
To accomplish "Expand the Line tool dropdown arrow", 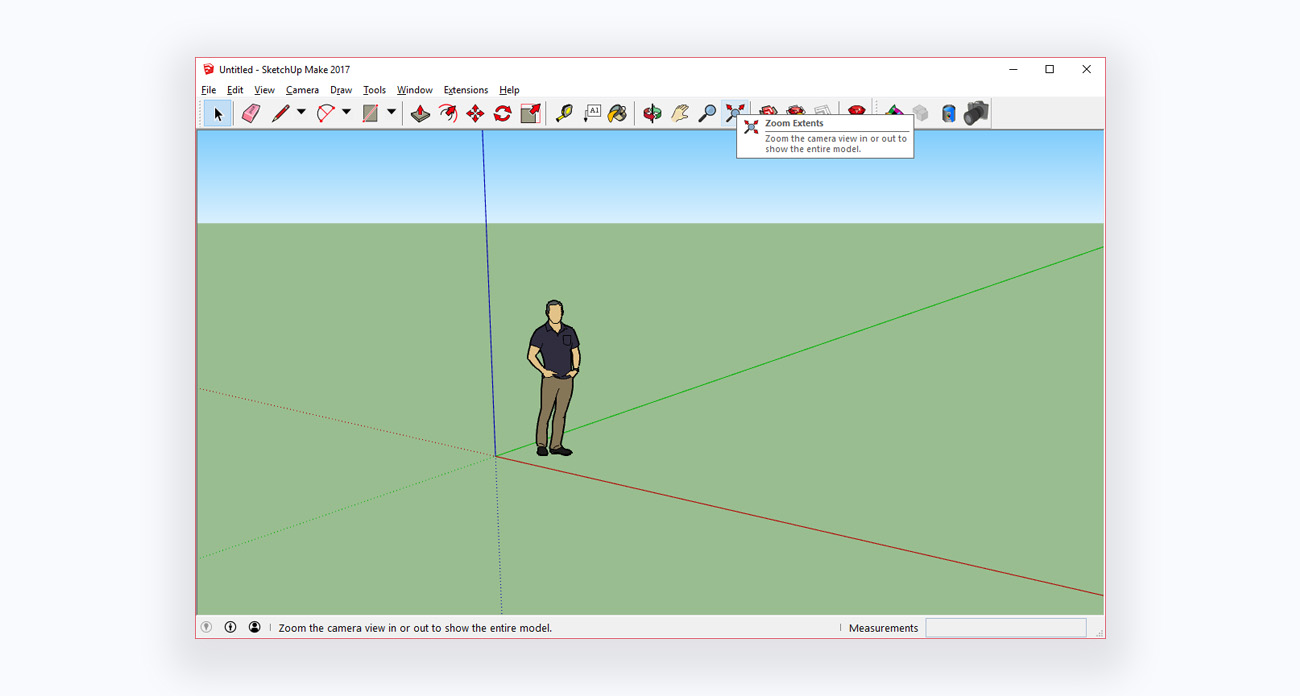I will click(x=301, y=112).
